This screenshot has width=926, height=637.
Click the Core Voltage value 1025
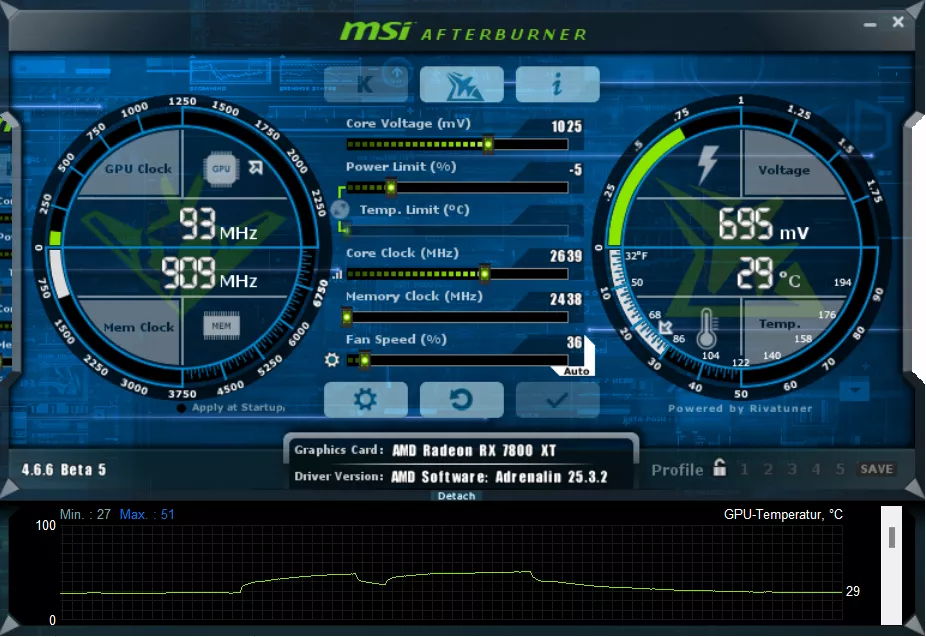(566, 127)
